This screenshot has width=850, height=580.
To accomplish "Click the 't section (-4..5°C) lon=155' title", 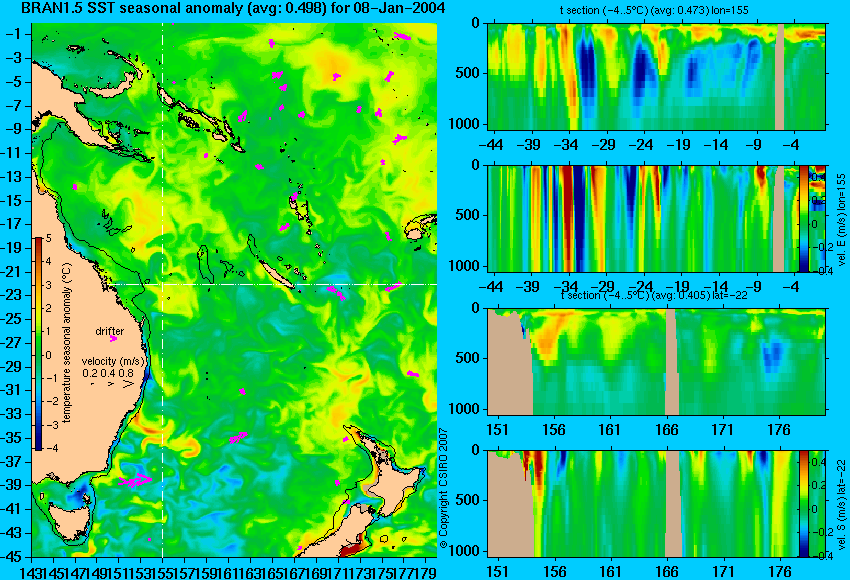I will click(654, 10).
